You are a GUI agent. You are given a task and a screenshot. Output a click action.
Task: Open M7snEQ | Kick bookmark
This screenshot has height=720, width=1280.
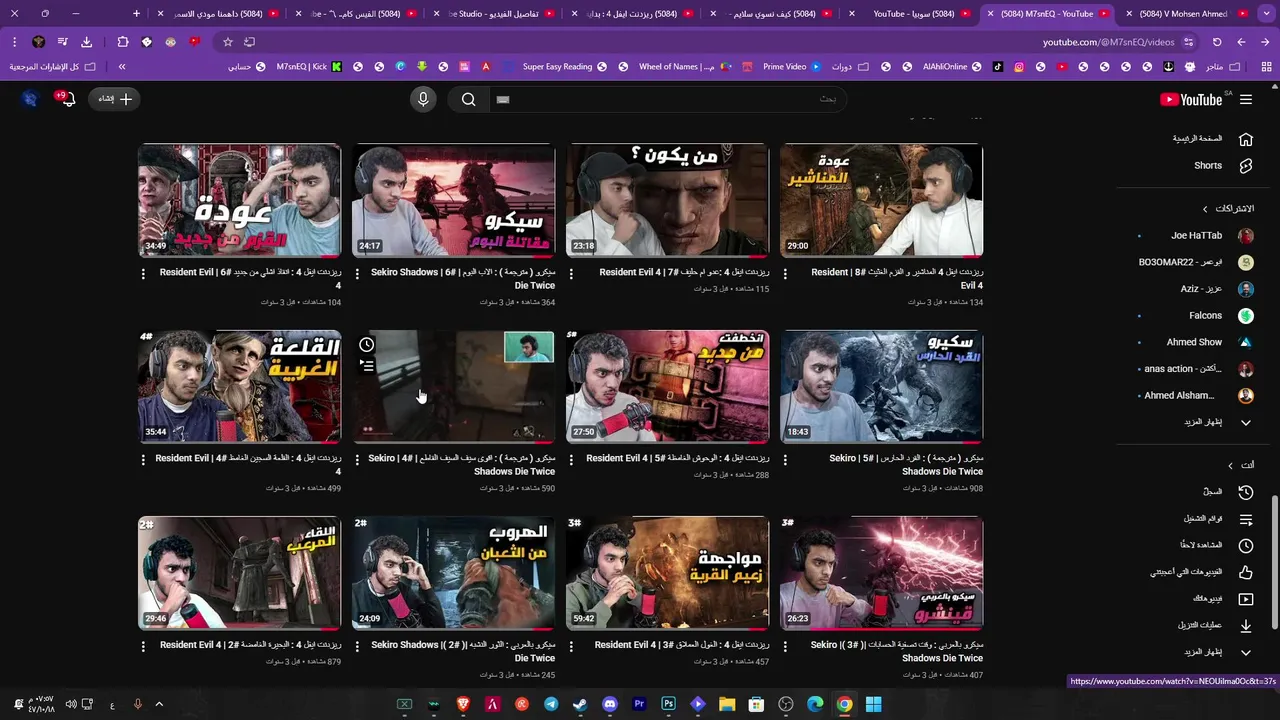[309, 67]
